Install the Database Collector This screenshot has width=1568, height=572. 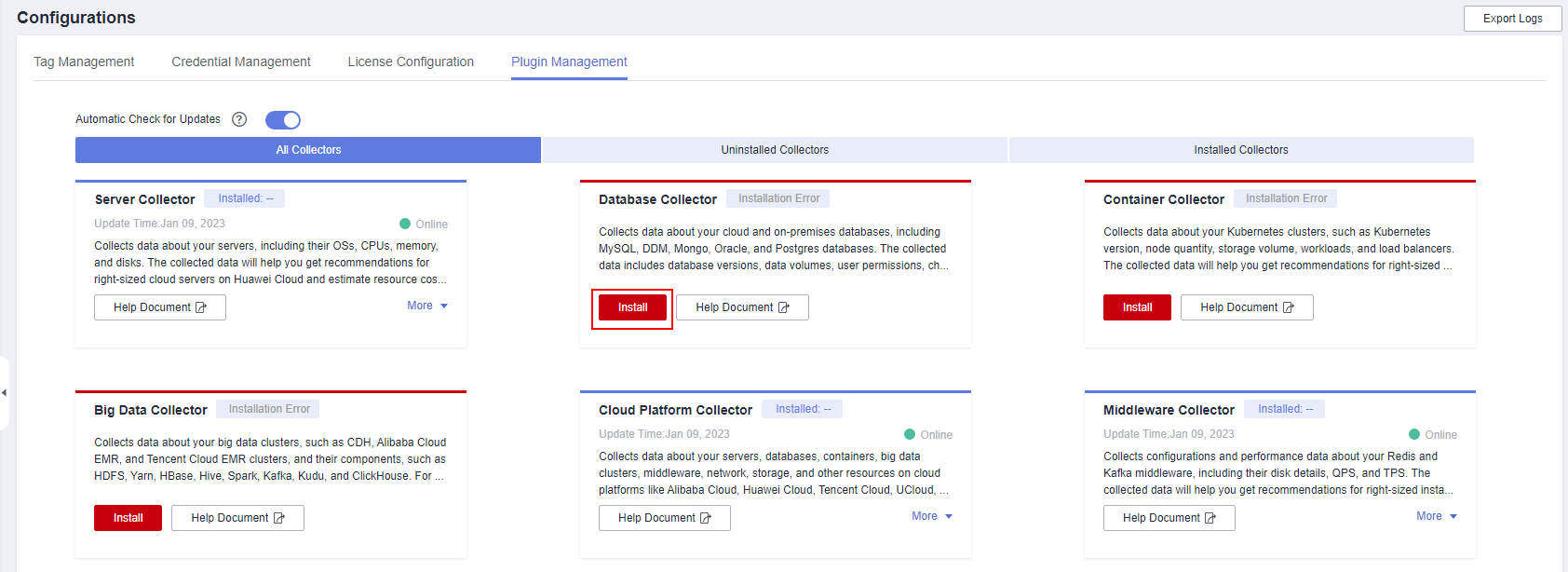[x=633, y=307]
